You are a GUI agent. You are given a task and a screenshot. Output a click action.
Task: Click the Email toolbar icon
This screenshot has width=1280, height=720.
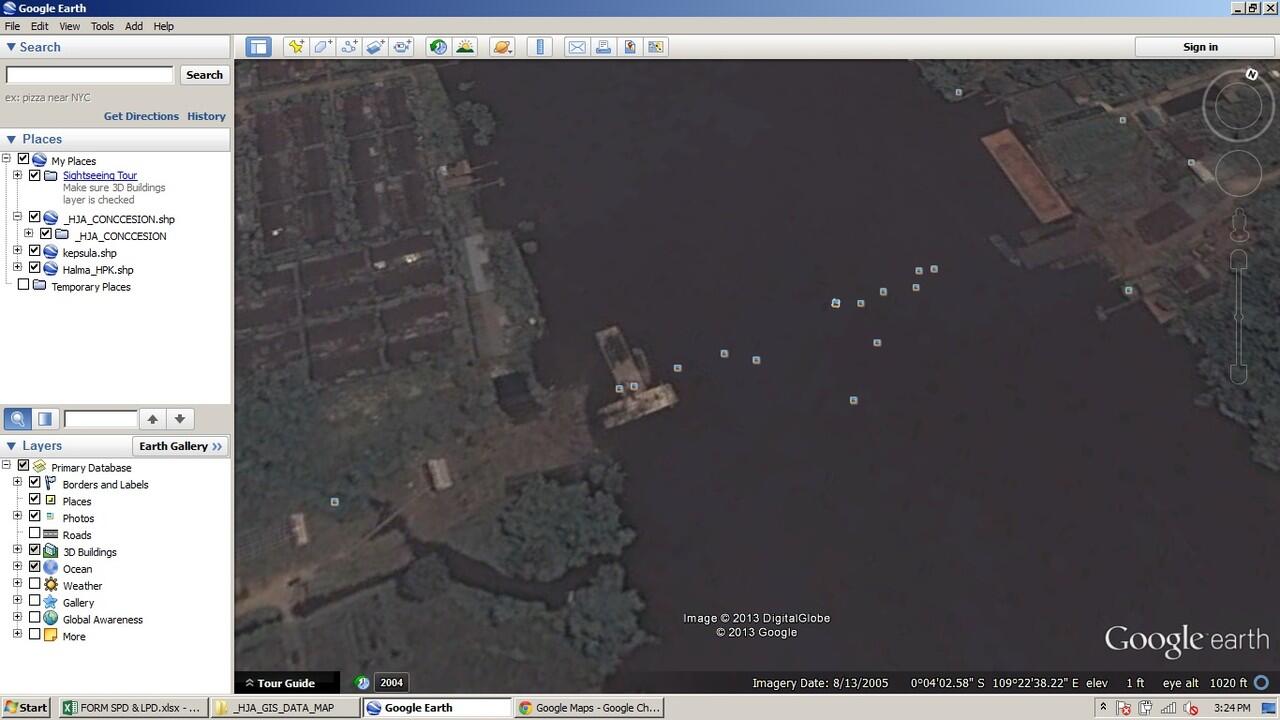tap(577, 47)
